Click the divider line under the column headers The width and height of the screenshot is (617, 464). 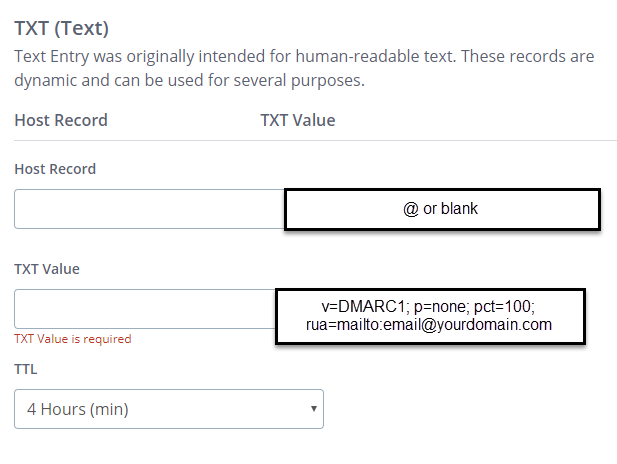(315, 141)
